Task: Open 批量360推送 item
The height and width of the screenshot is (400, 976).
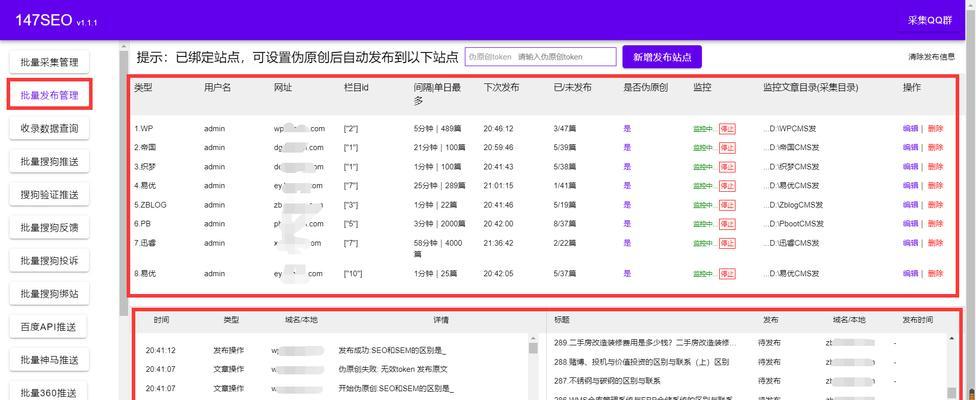Action: (x=49, y=393)
